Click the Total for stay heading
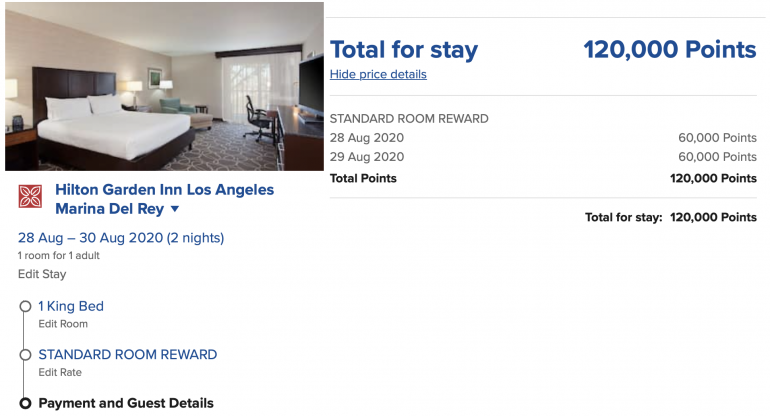Screen dimensions: 770x416 click(x=404, y=50)
